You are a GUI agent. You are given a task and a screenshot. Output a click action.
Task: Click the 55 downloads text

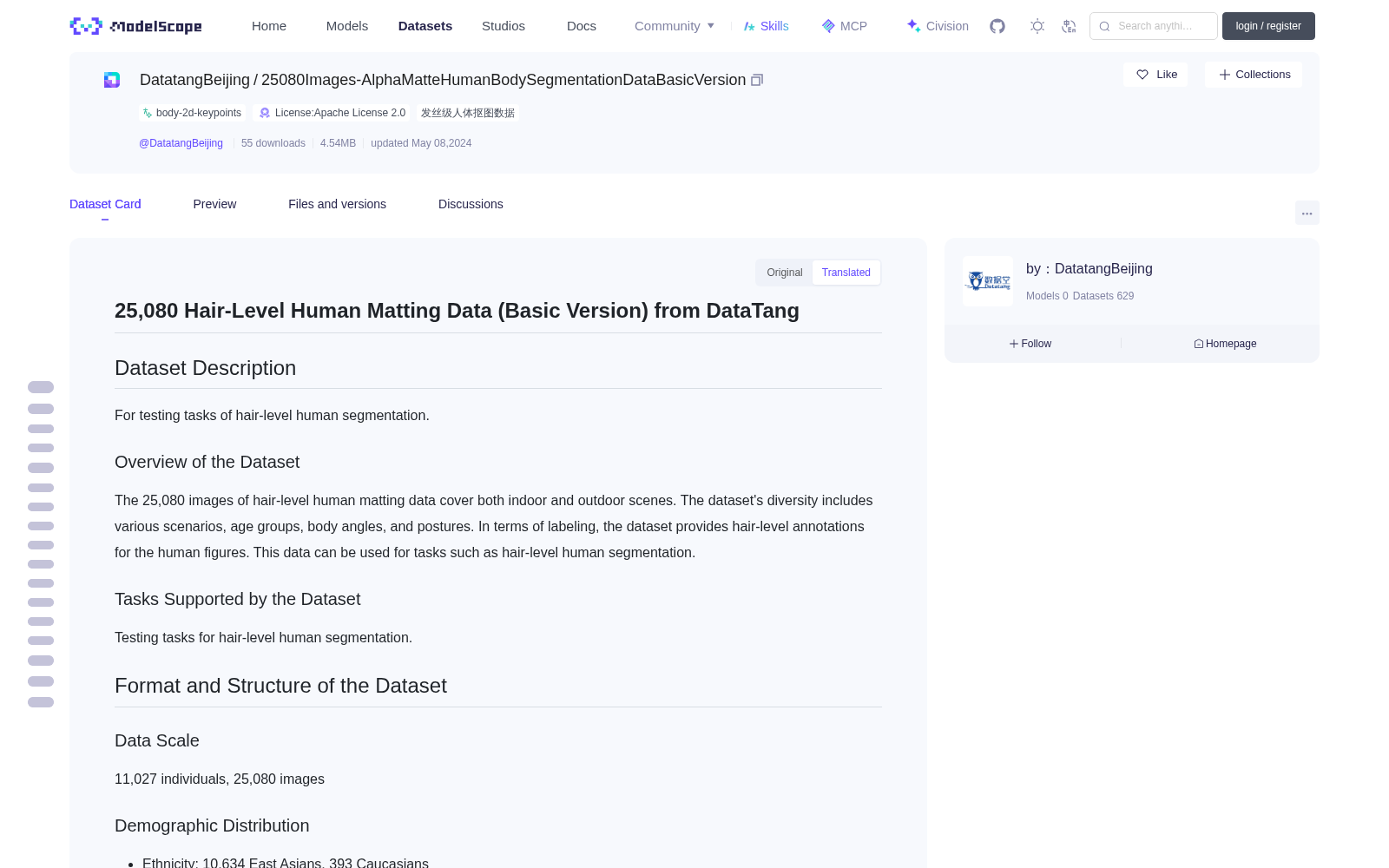273,143
